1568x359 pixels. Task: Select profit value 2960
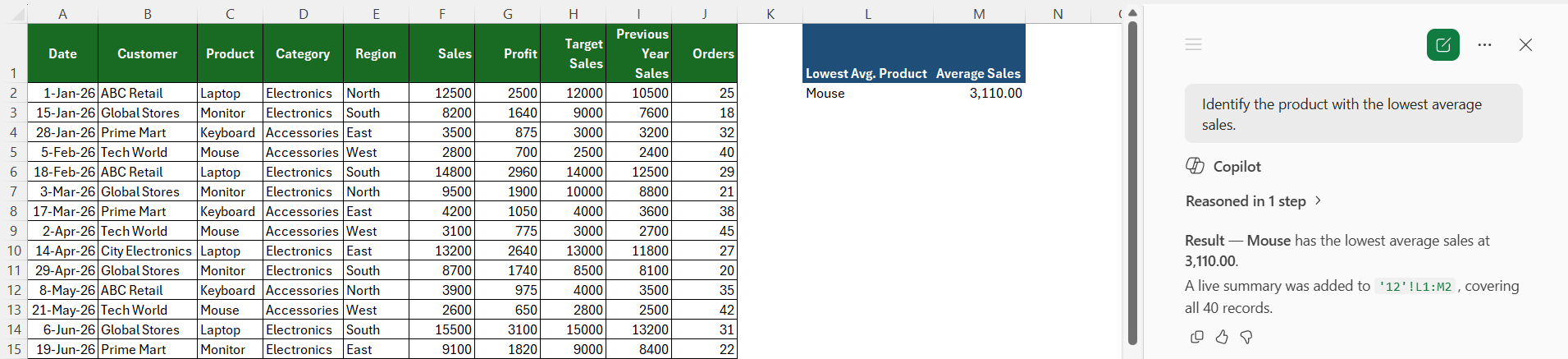(x=507, y=172)
